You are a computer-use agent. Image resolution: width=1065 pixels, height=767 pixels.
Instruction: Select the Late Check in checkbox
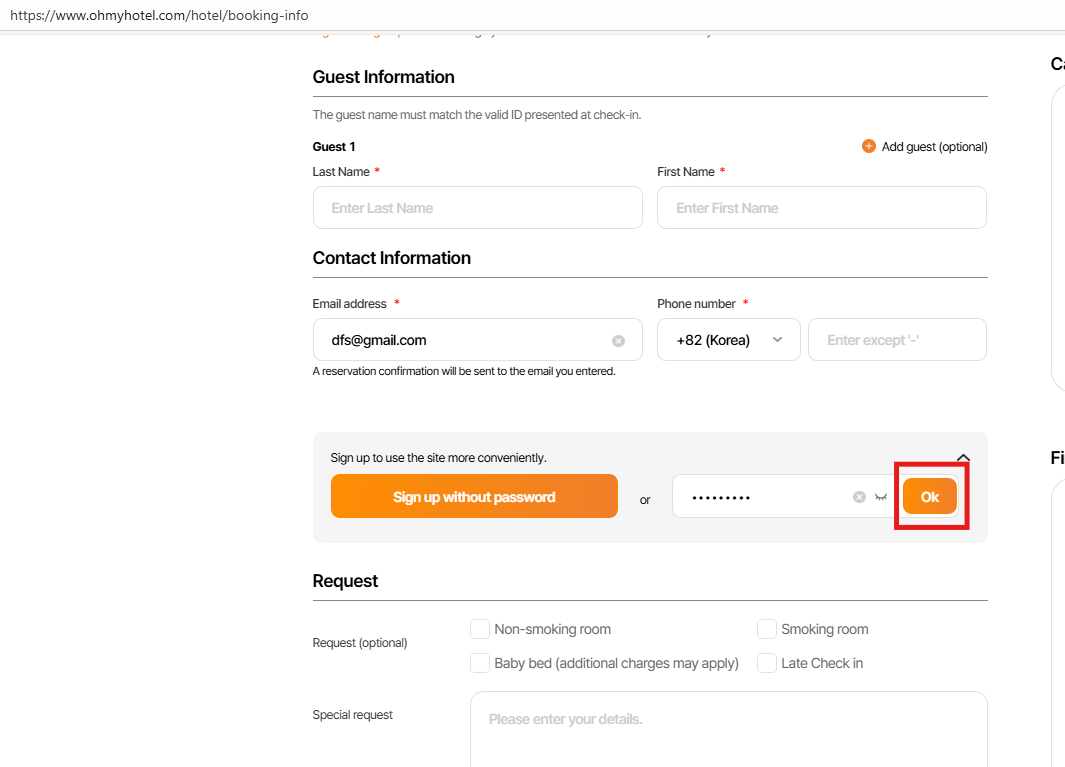[x=767, y=663]
